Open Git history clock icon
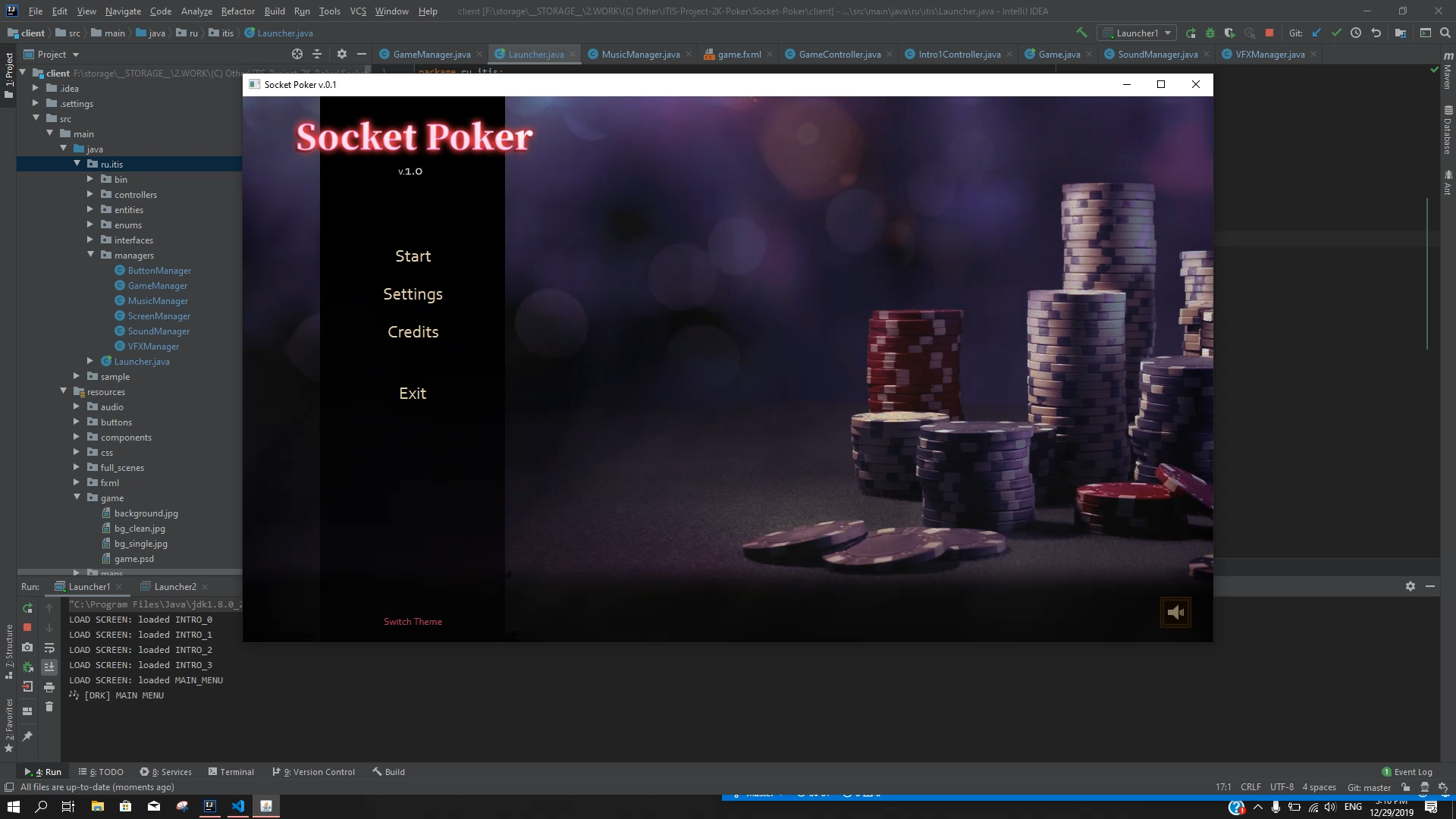 1356,33
